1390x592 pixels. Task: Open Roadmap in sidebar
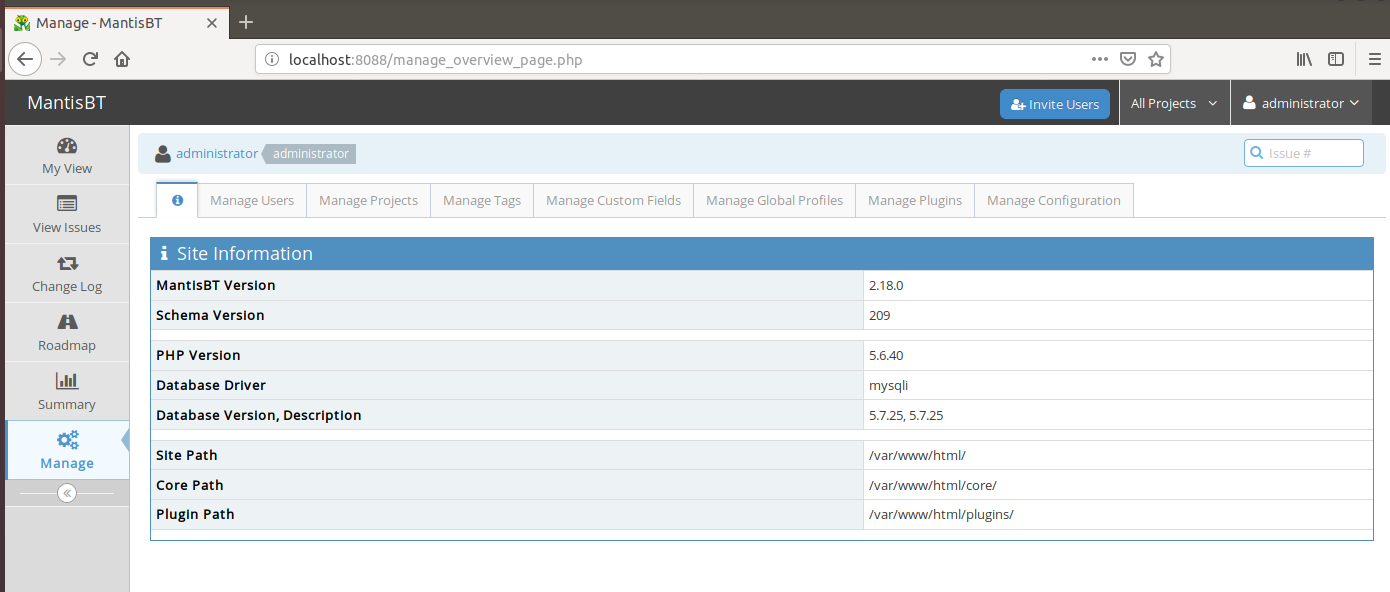pyautogui.click(x=67, y=332)
